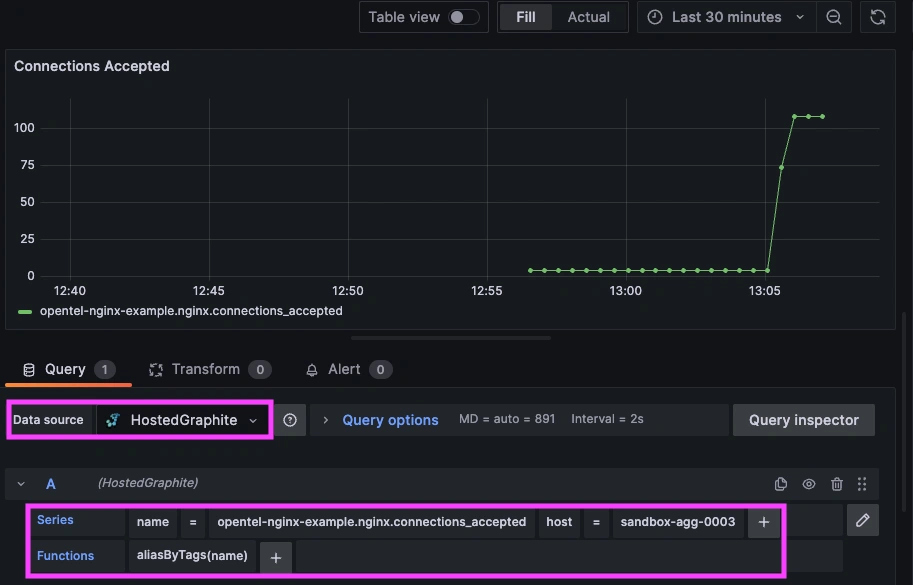Select the 'name' tag key segment
The width and height of the screenshot is (913, 585).
pos(153,522)
